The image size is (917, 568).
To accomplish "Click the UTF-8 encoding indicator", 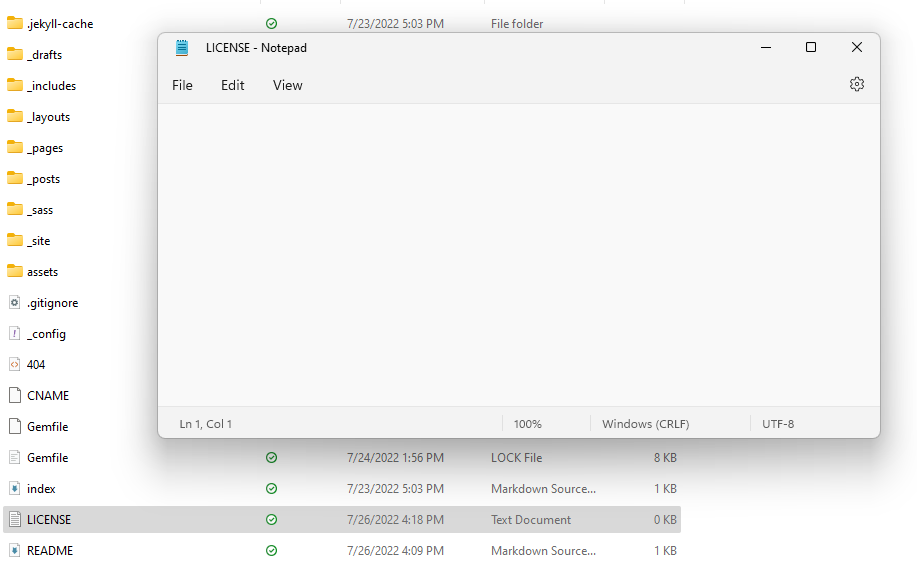I will point(778,424).
